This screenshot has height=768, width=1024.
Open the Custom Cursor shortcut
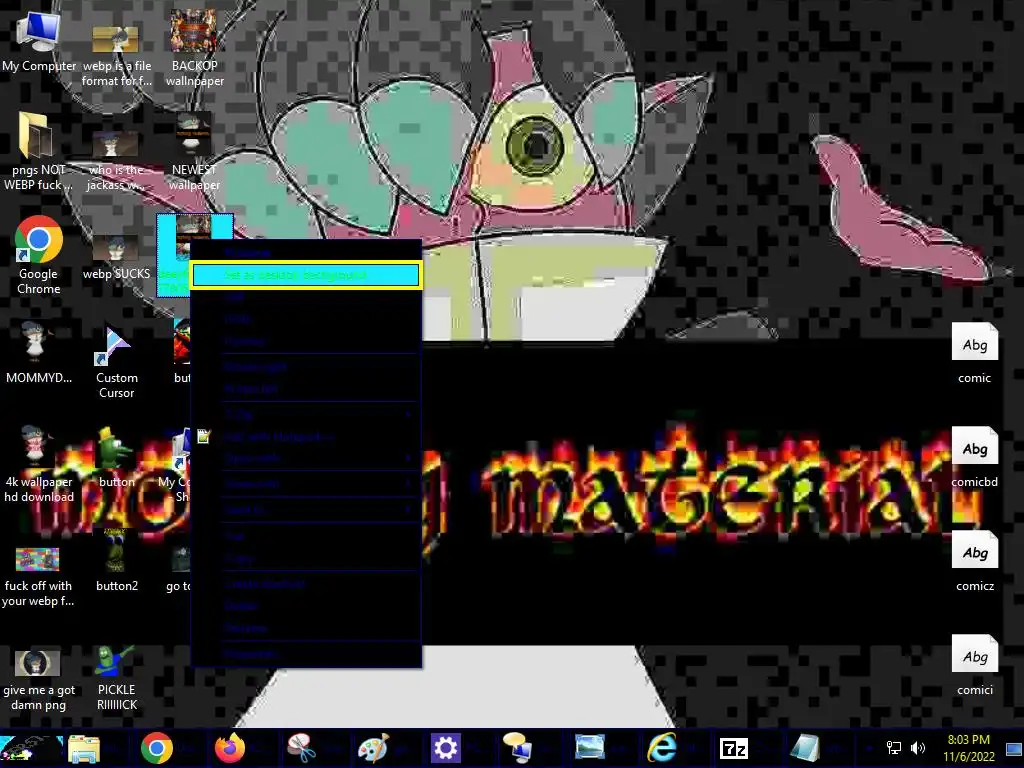(116, 362)
